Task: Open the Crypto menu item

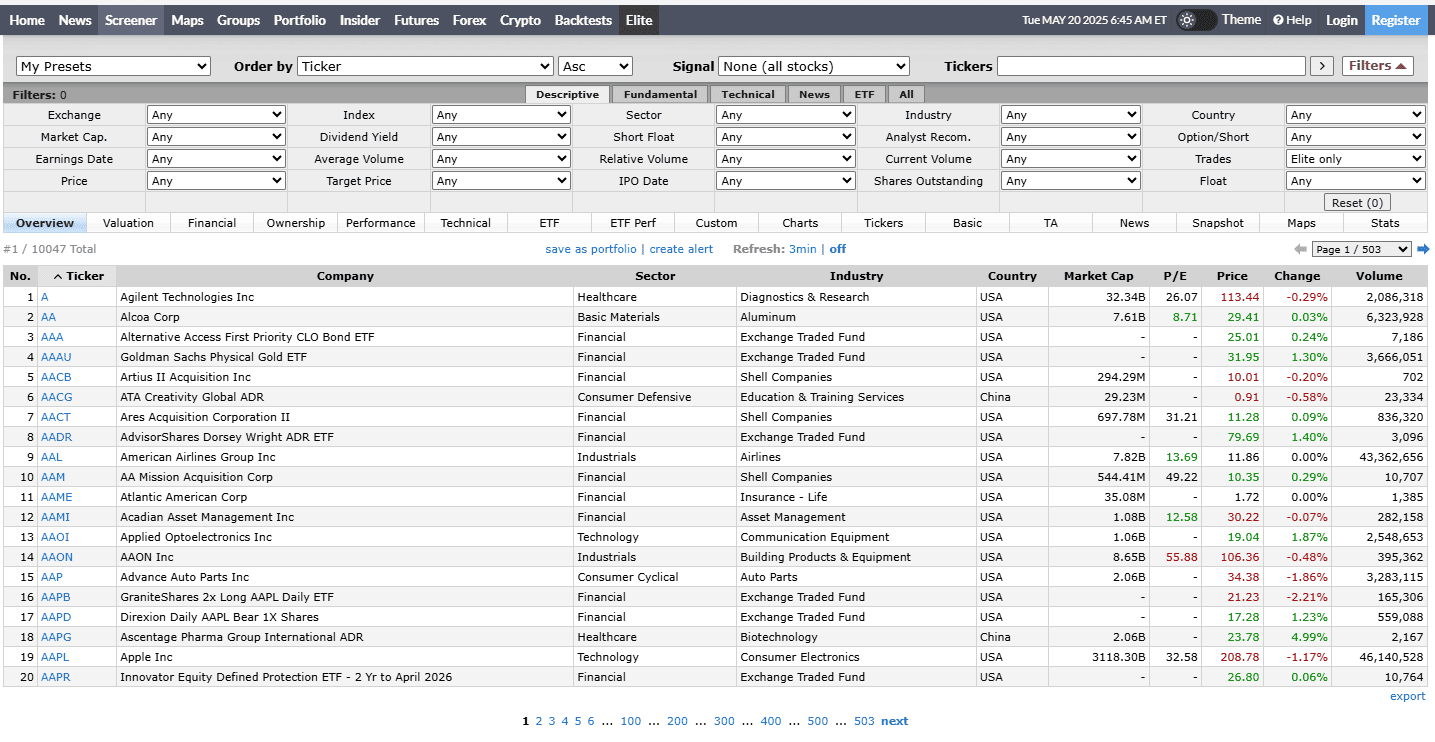Action: pyautogui.click(x=520, y=20)
